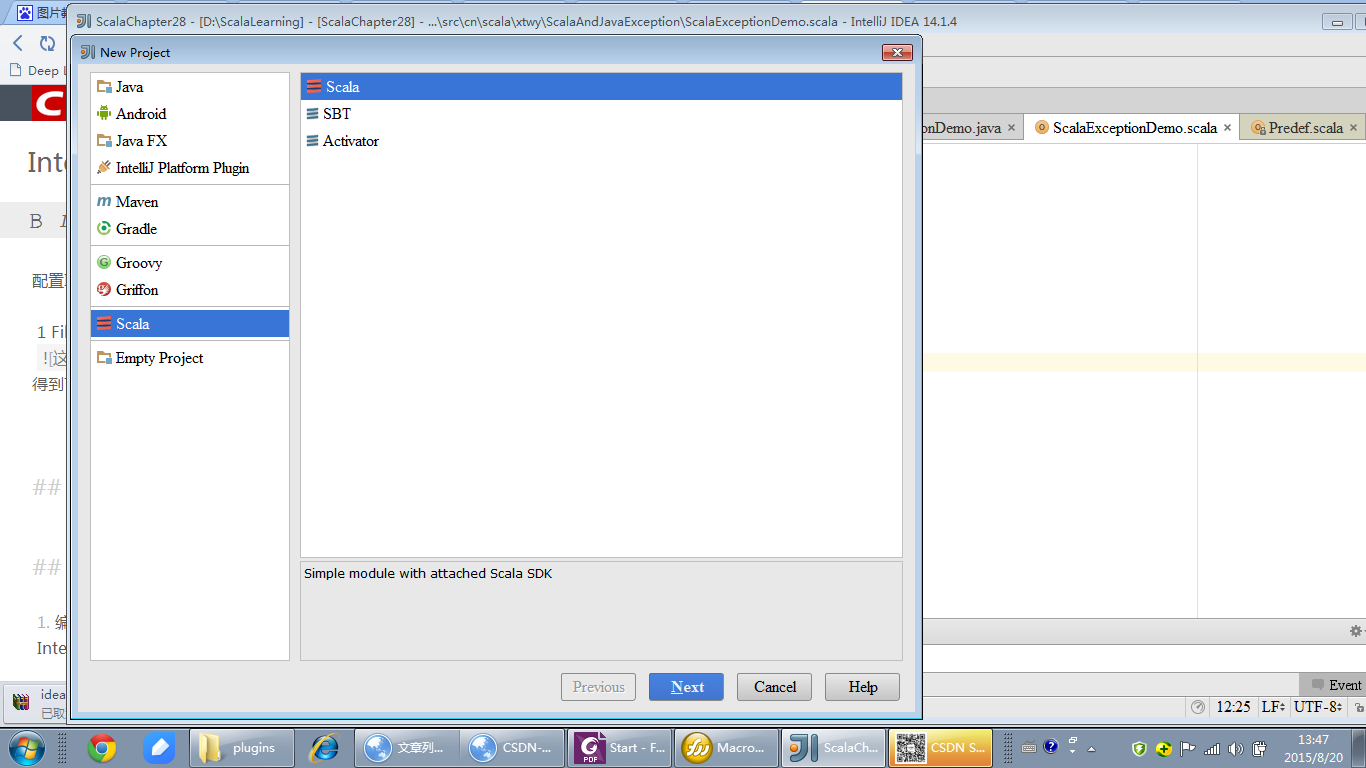This screenshot has width=1366, height=768.
Task: Open the blue pen app on taskbar
Action: (158, 747)
